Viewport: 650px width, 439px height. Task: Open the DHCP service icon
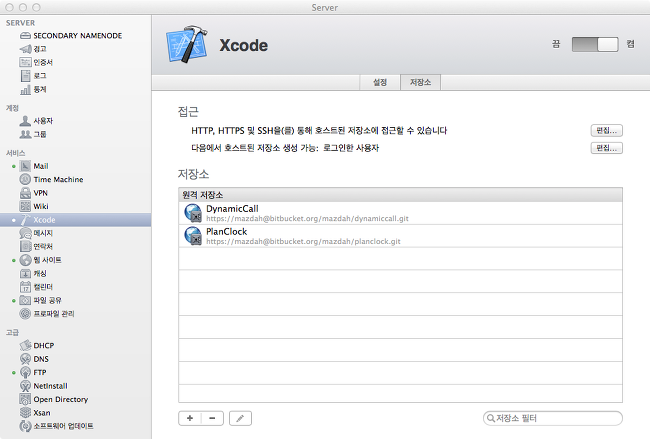click(x=25, y=345)
